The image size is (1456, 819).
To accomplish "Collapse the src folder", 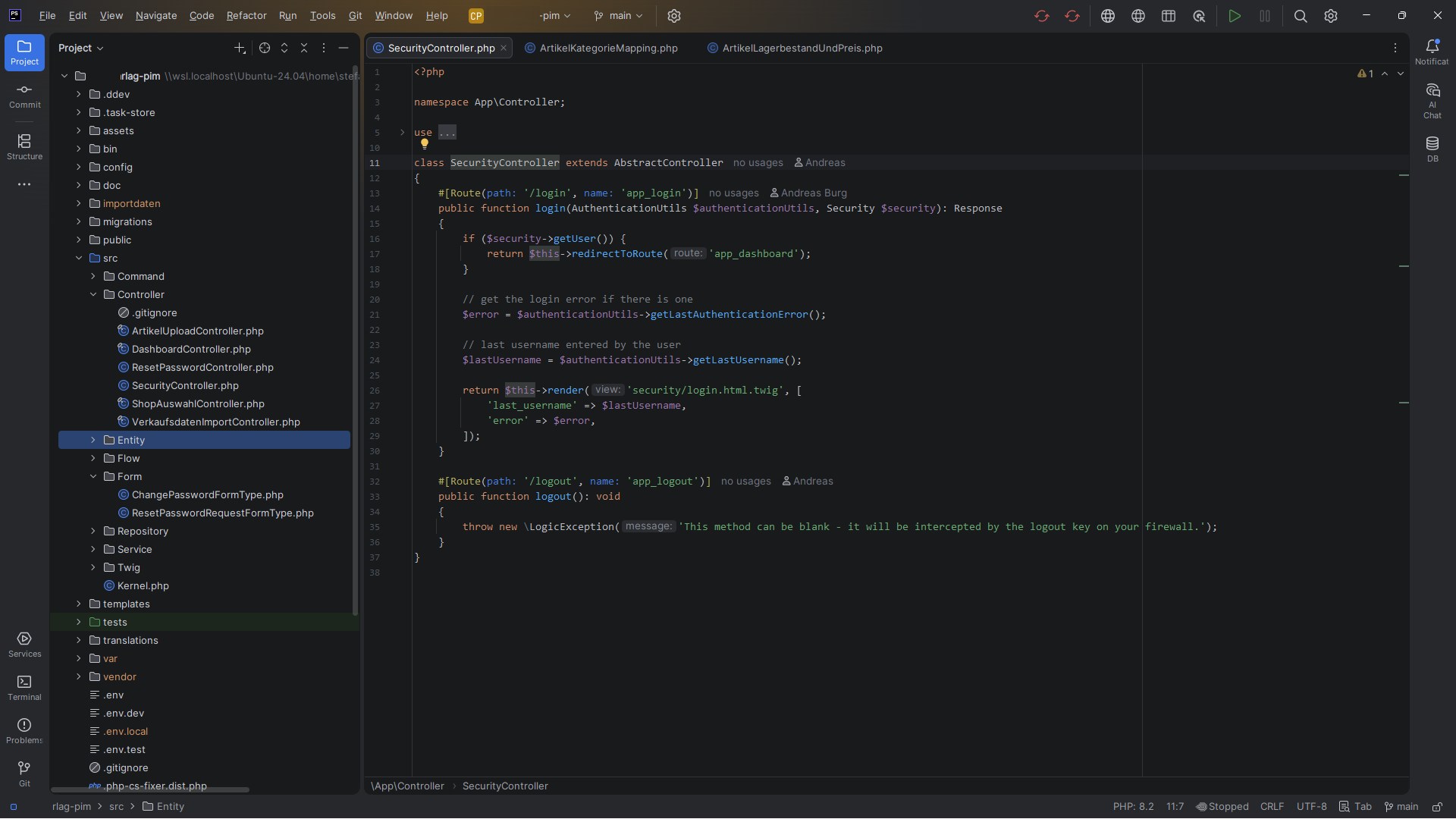I will point(79,258).
